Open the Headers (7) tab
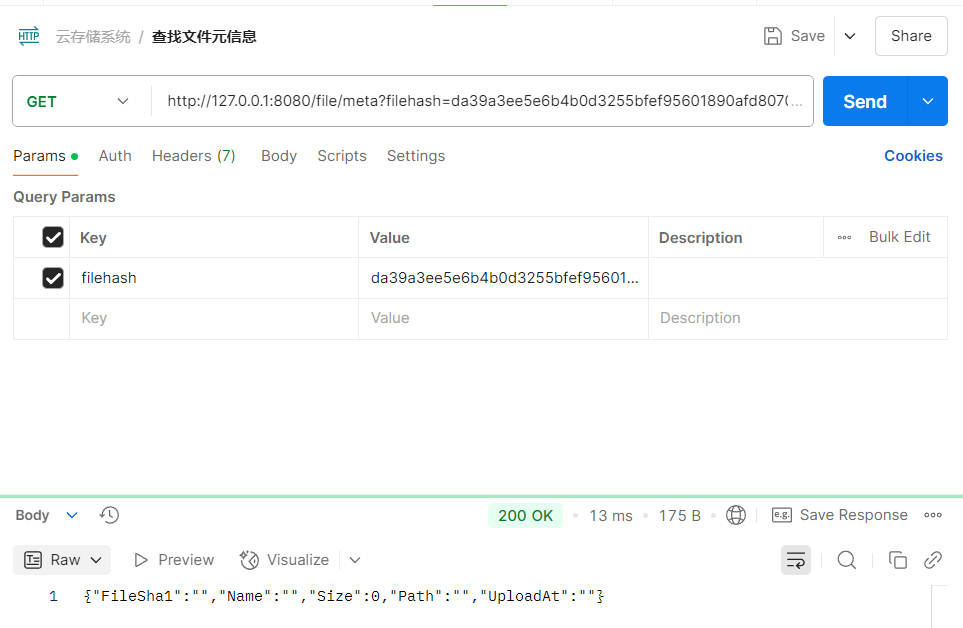Viewport: 963px width, 628px height. click(193, 156)
